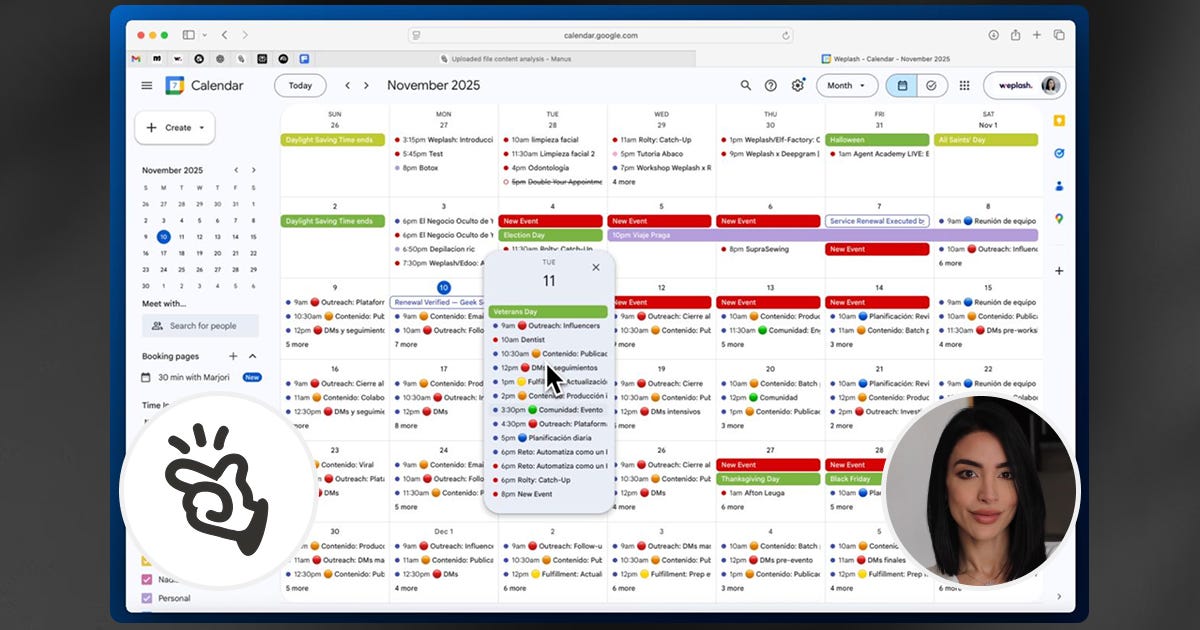
Task: Open Google apps grid
Action: tap(964, 86)
